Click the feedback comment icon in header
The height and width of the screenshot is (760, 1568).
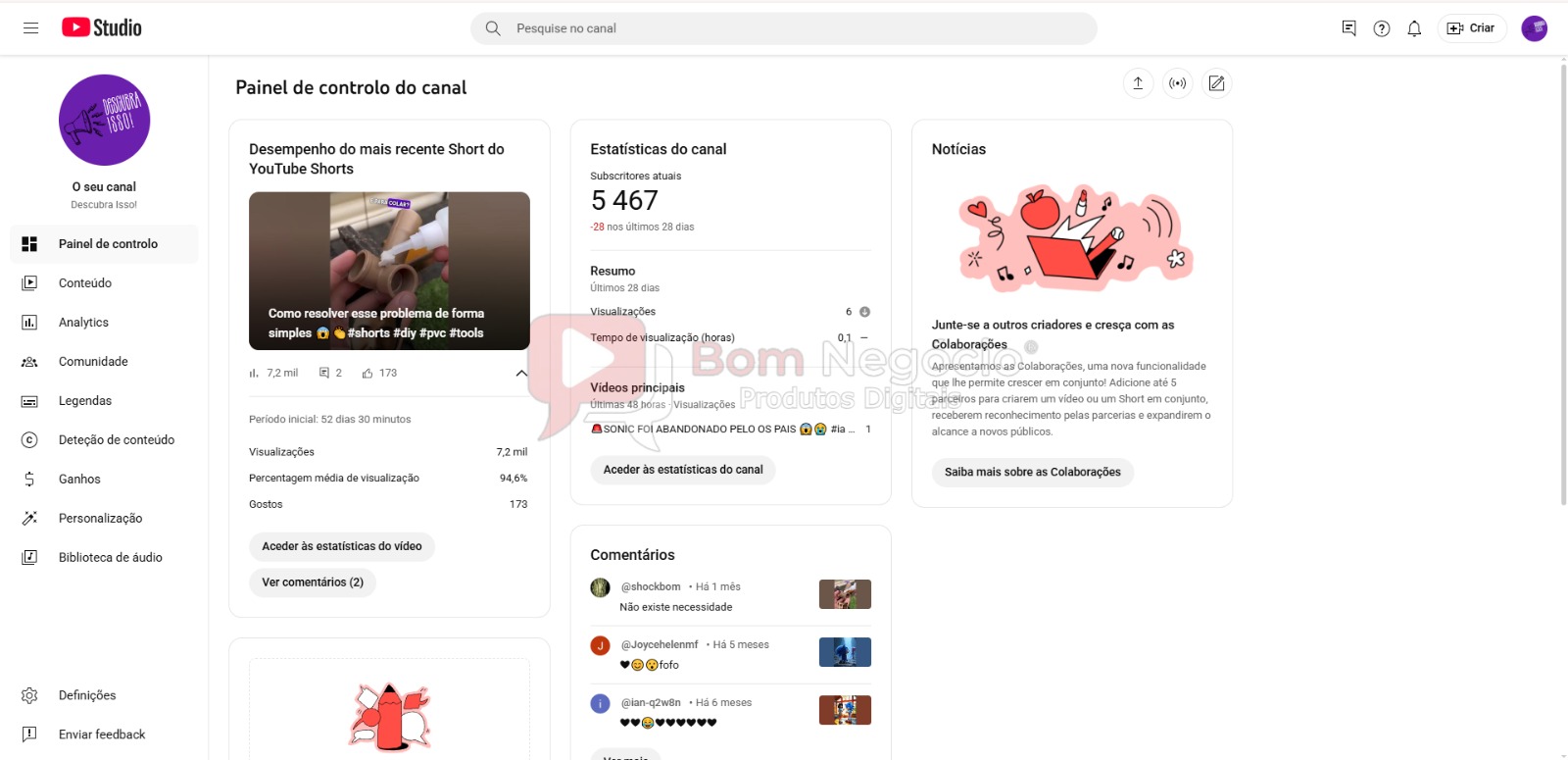point(1349,28)
